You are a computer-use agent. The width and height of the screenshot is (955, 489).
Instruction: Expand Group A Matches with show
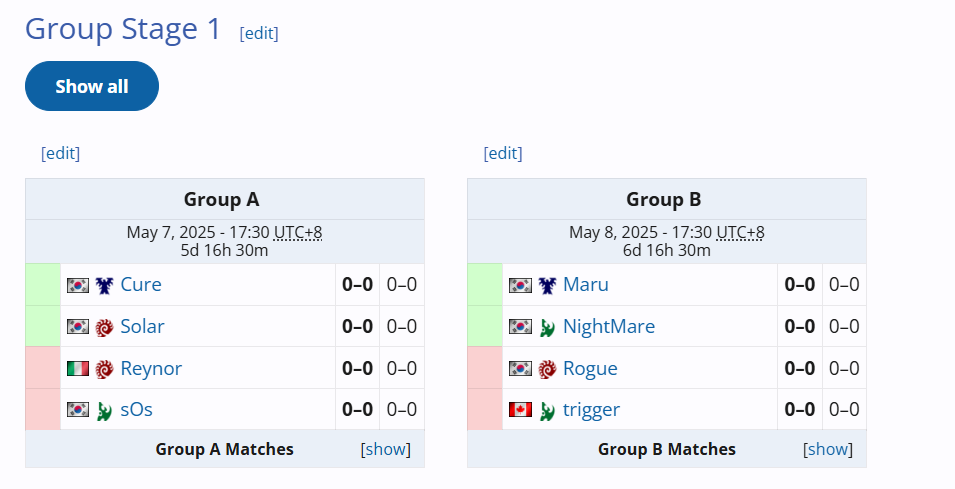click(x=386, y=449)
